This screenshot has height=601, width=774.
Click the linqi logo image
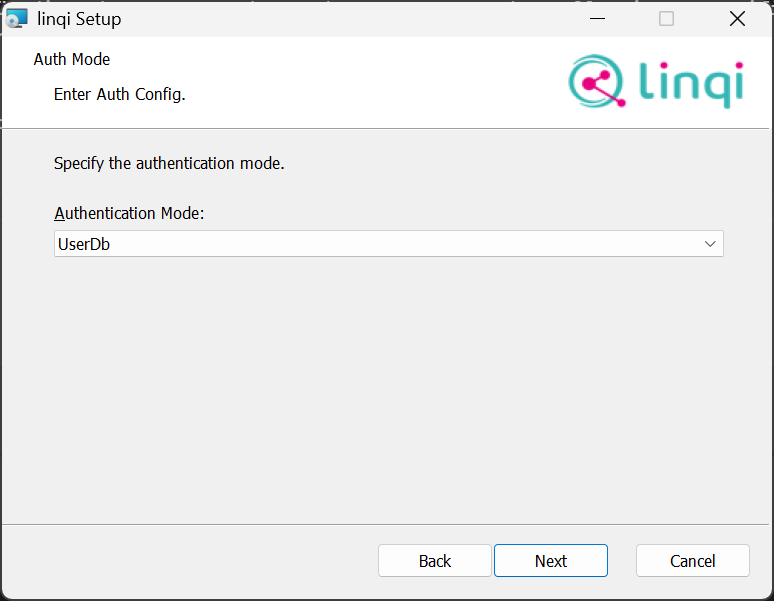point(656,81)
